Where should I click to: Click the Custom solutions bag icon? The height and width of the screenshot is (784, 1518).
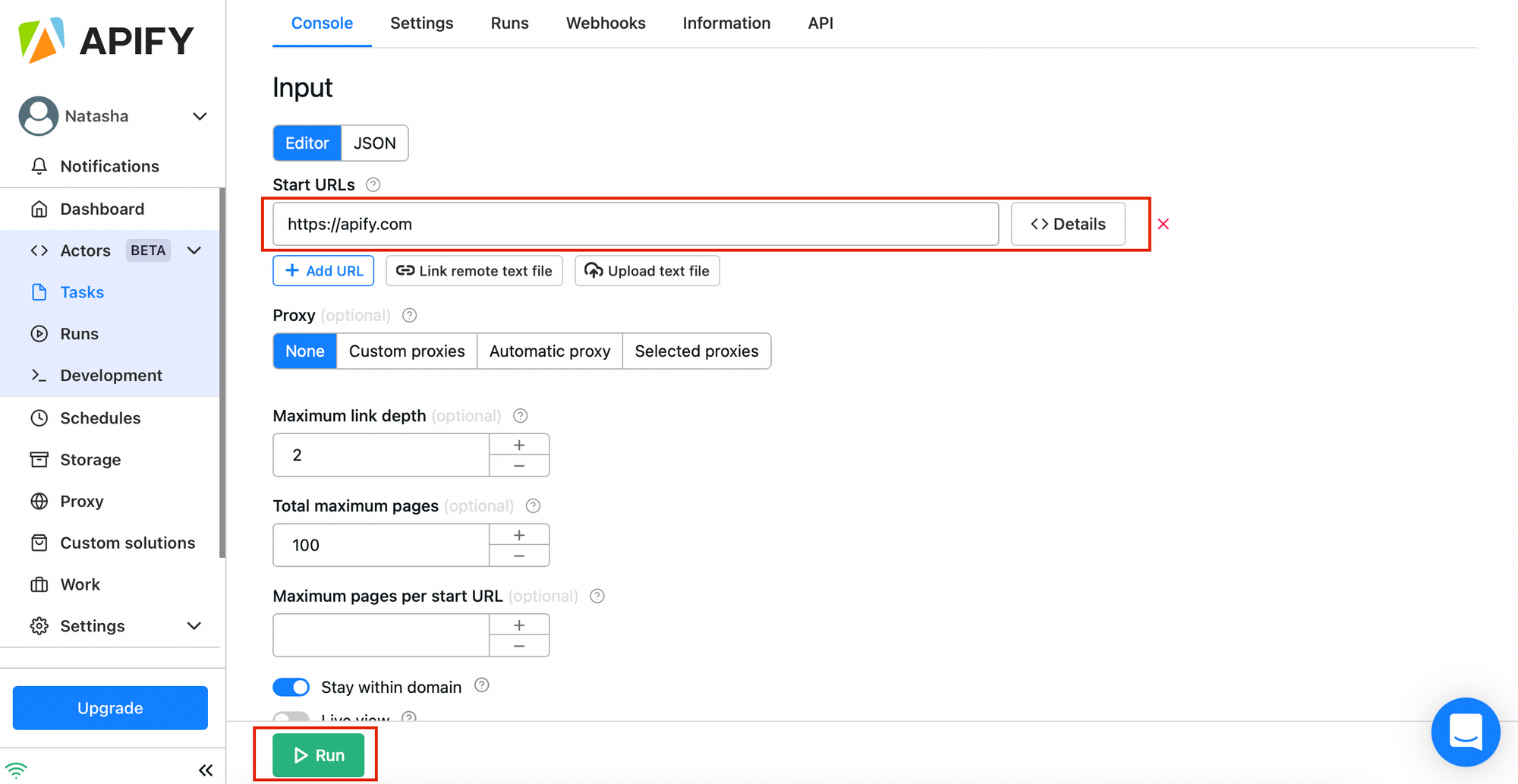[x=39, y=543]
